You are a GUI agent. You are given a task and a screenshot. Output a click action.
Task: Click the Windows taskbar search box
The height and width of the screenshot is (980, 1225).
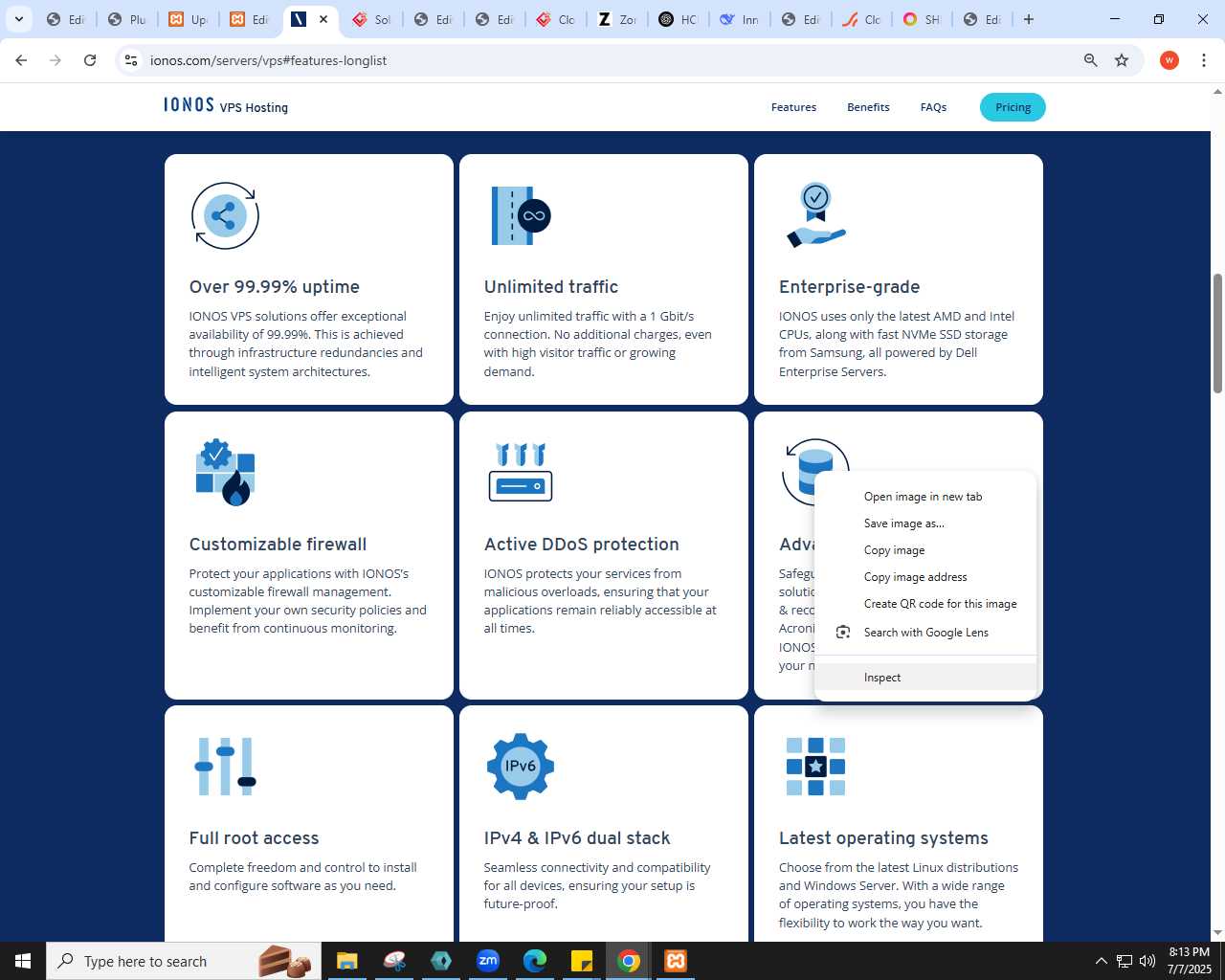(182, 961)
